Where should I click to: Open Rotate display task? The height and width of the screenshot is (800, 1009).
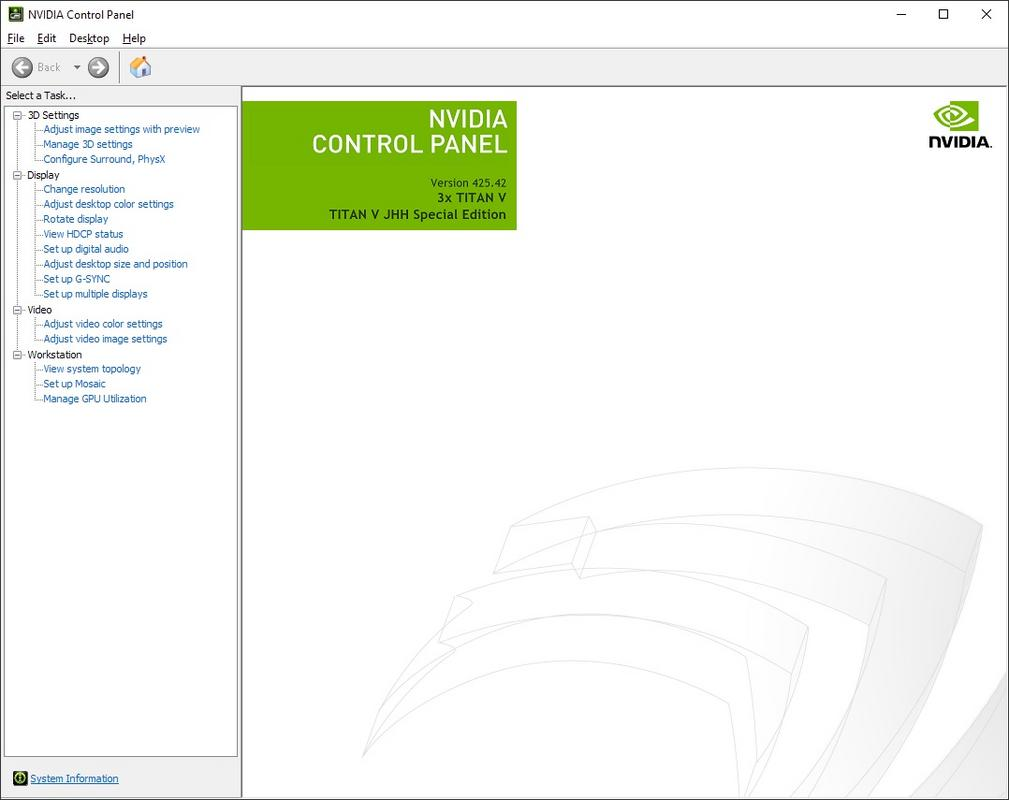75,219
